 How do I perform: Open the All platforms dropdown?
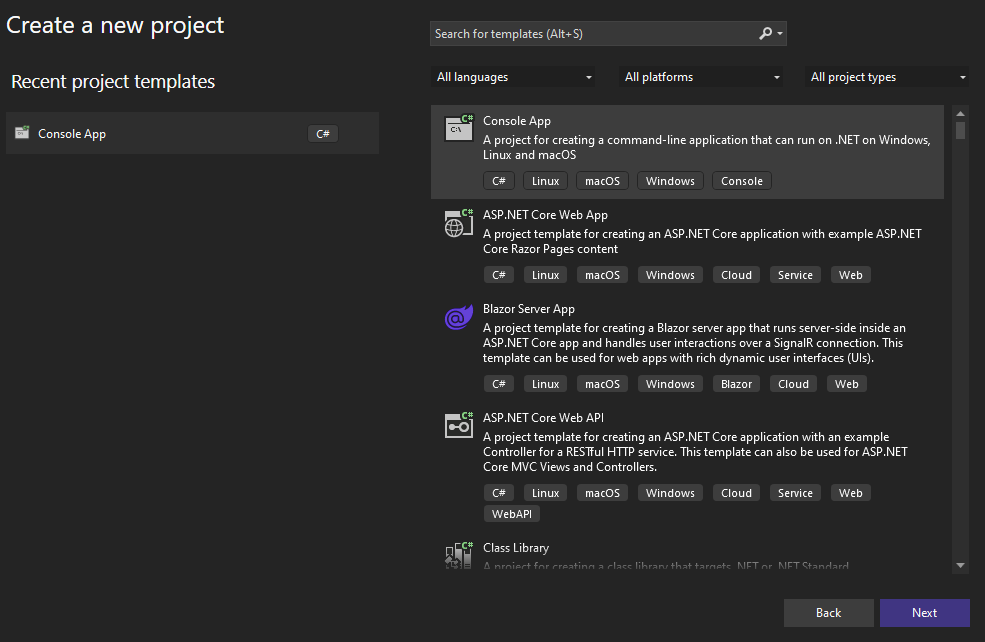(x=700, y=76)
